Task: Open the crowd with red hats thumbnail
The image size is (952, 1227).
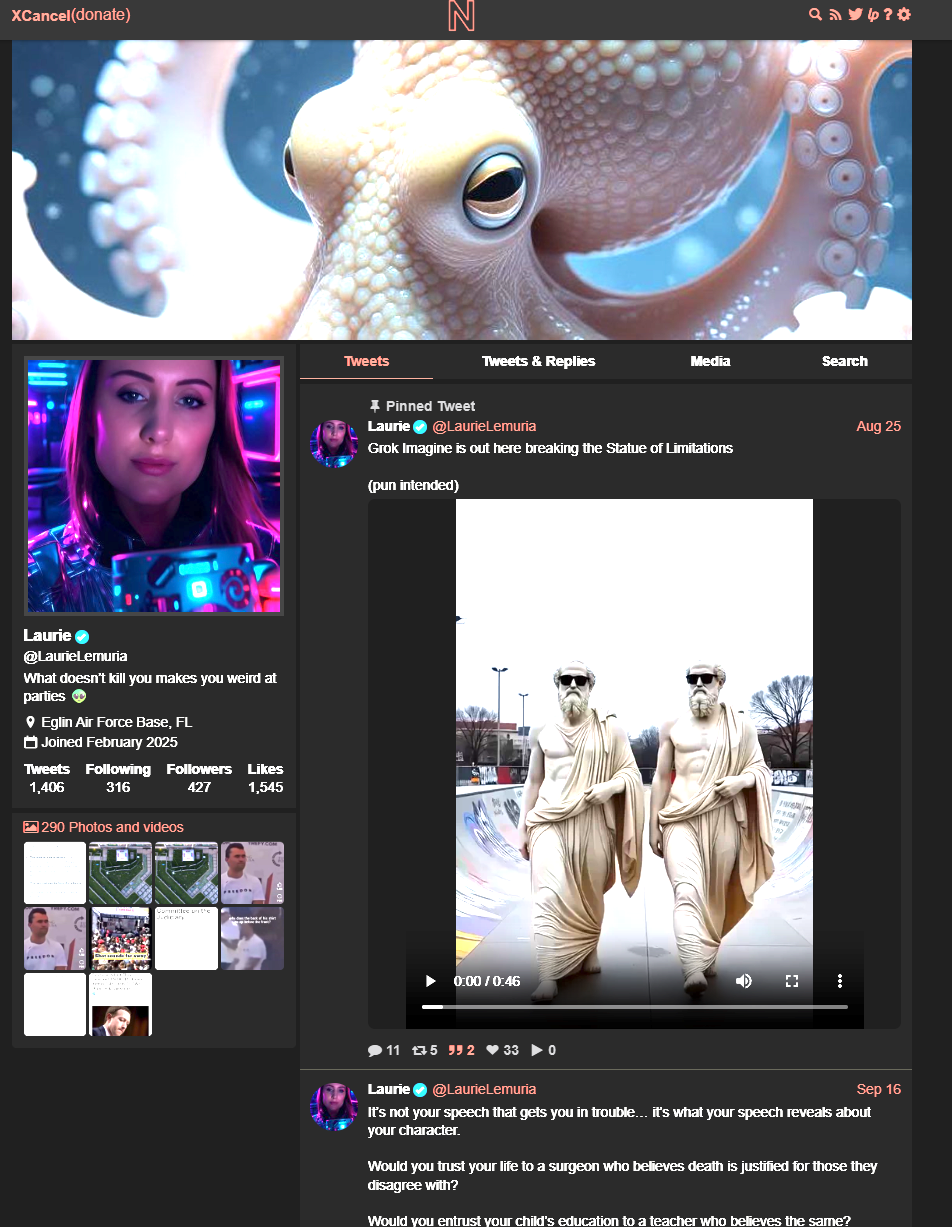Action: point(120,938)
